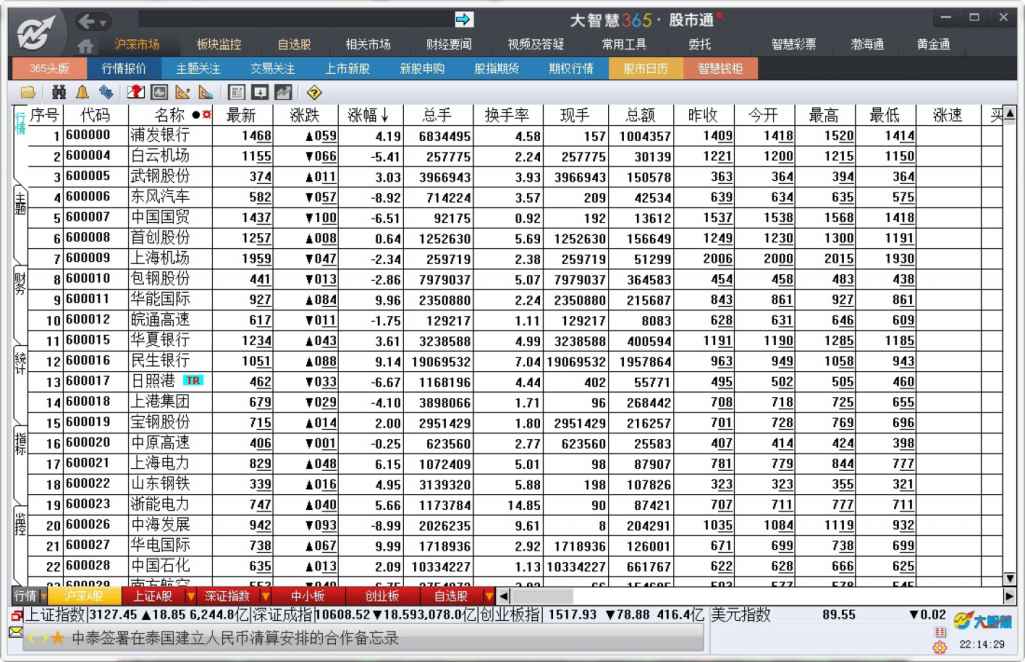Viewport: 1025px width, 662px height.
Task: Click the Dazhihui logo icon top-left
Action: tap(36, 33)
